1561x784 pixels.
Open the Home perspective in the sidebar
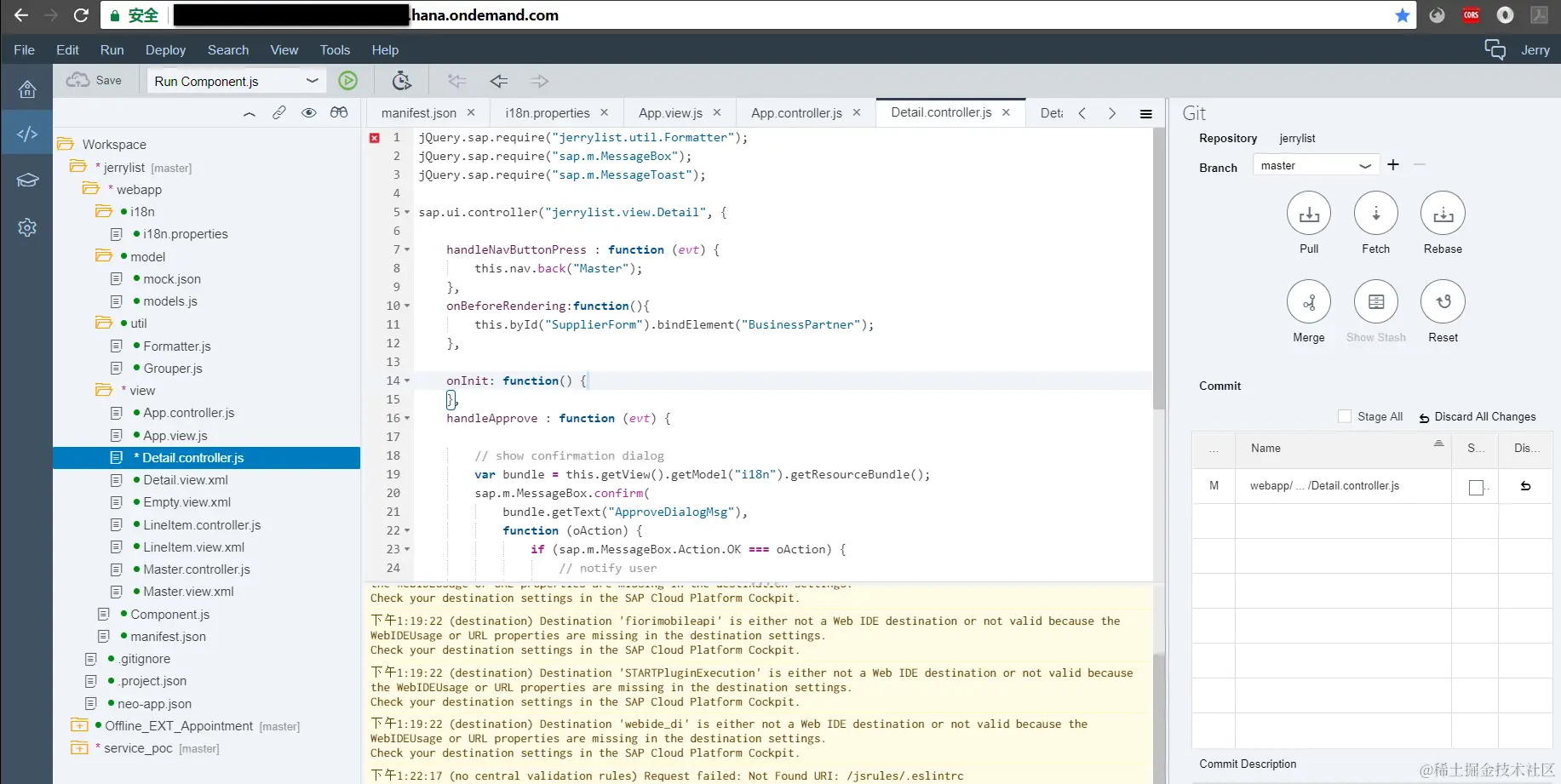tap(27, 89)
